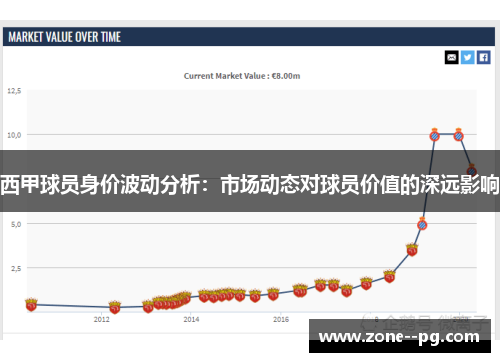Image resolution: width=500 pixels, height=362 pixels.
Task: Share the chart via the email envelope icon
Action: coord(452,58)
